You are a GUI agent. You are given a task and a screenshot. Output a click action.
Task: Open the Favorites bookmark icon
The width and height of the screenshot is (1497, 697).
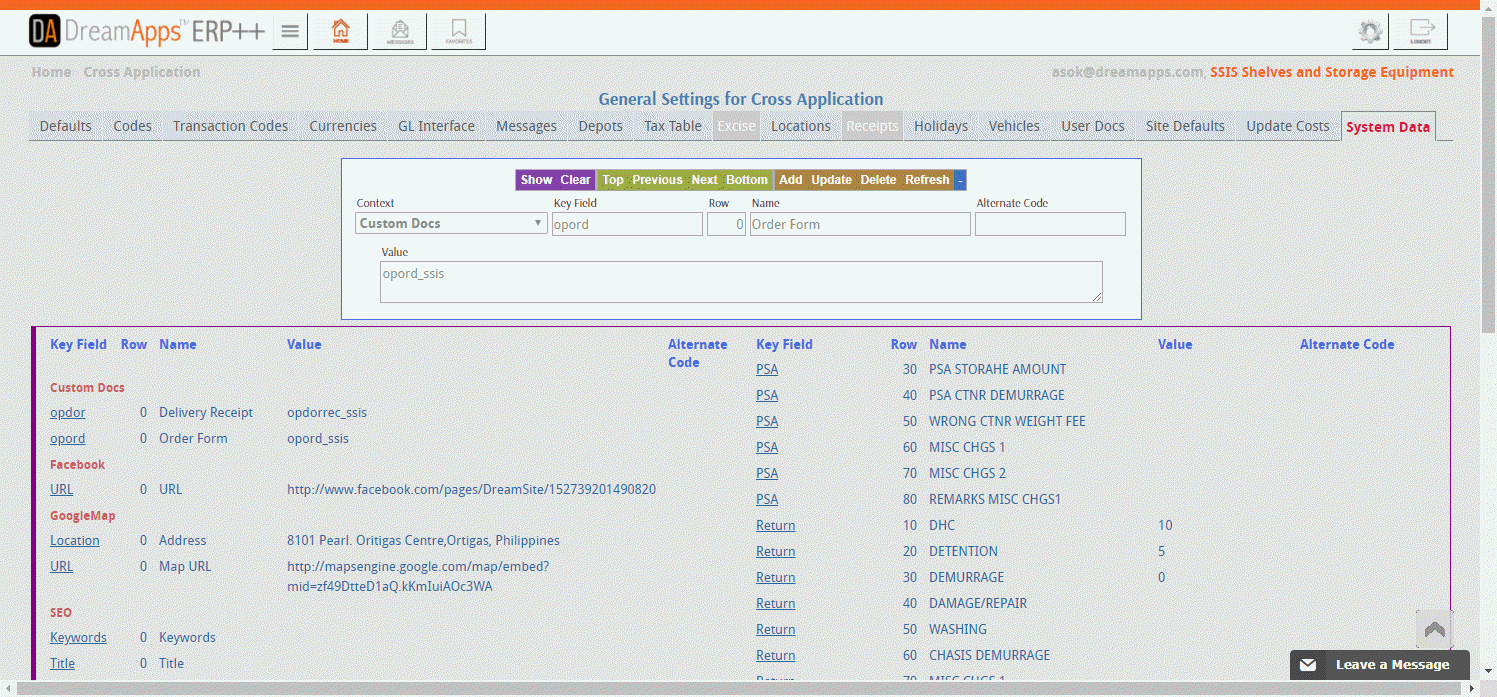pos(459,31)
